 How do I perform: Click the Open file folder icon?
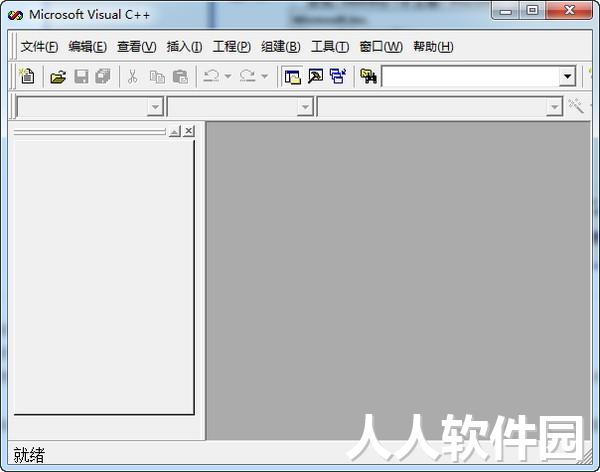[x=58, y=77]
